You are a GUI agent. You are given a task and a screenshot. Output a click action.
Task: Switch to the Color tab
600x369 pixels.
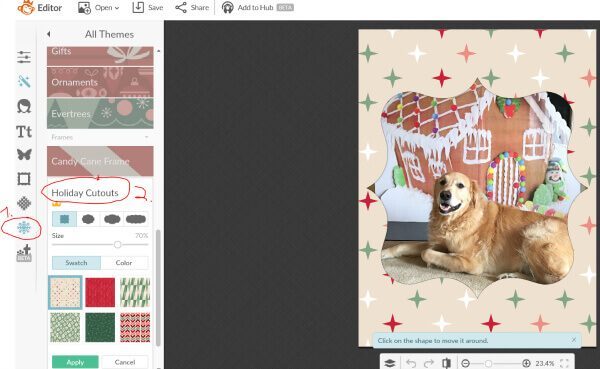pos(124,263)
